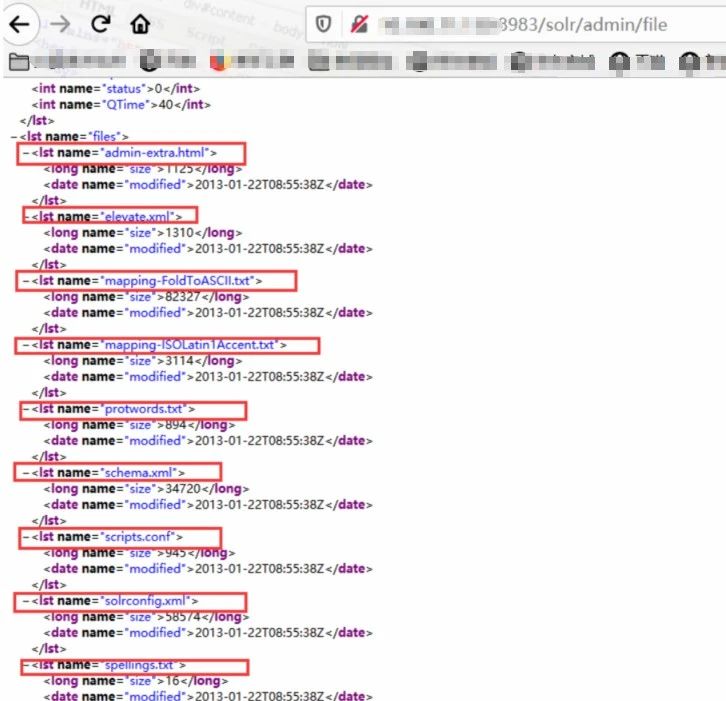Fold the schema.xml entry
The image size is (726, 701).
coord(24,472)
